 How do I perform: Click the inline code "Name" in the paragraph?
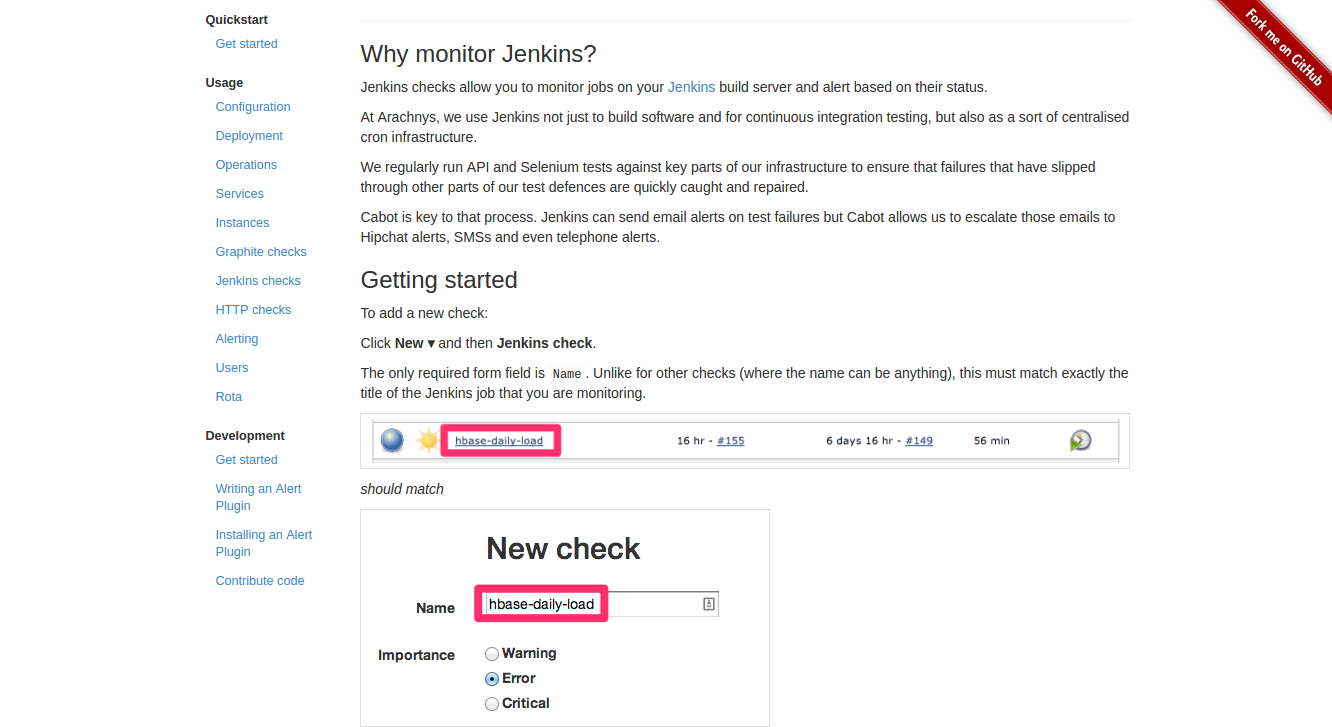pyautogui.click(x=567, y=374)
